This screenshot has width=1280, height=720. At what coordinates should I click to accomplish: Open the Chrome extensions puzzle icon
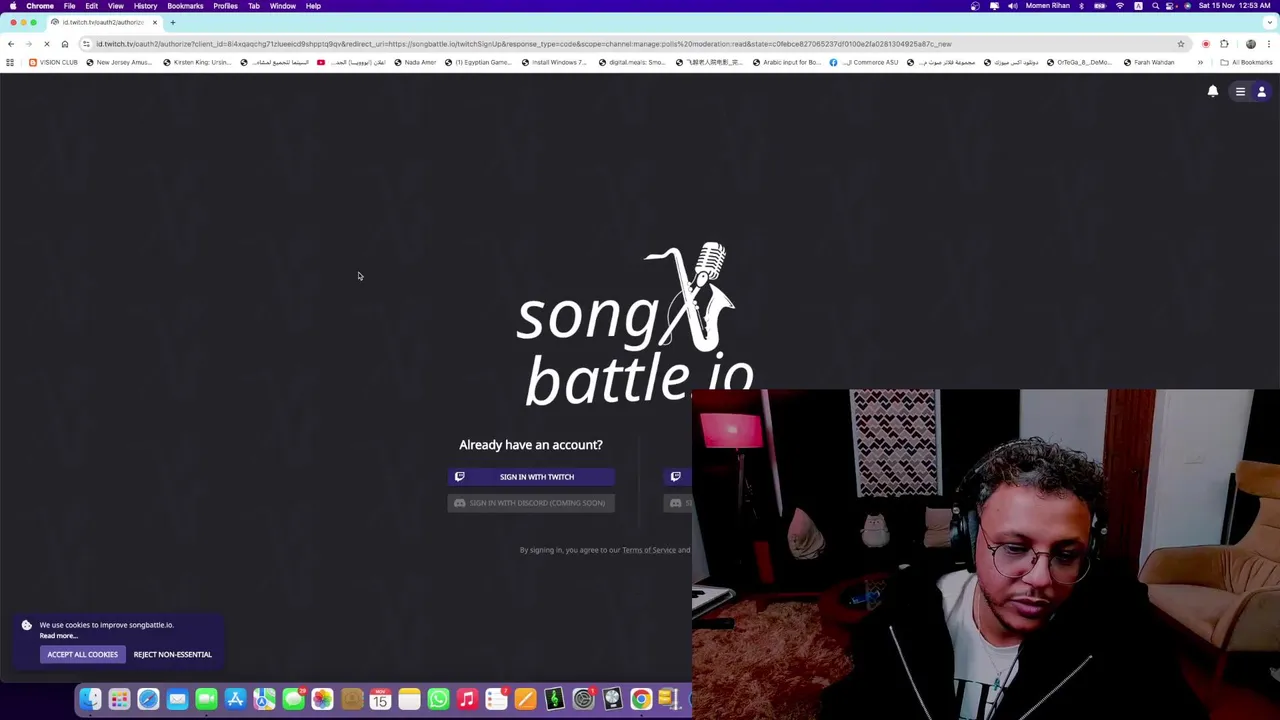pyautogui.click(x=1224, y=44)
